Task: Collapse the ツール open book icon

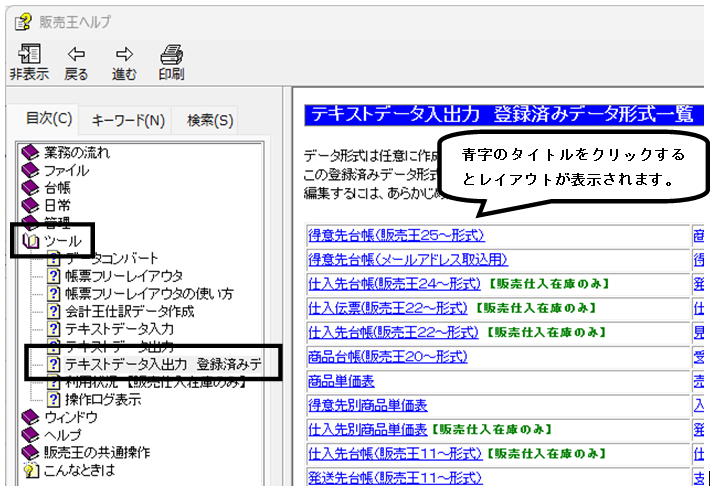Action: tap(31, 241)
